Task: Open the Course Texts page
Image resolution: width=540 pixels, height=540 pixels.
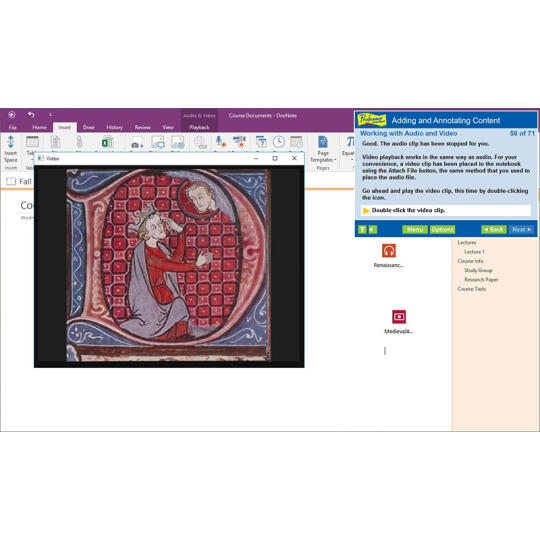Action: click(471, 289)
